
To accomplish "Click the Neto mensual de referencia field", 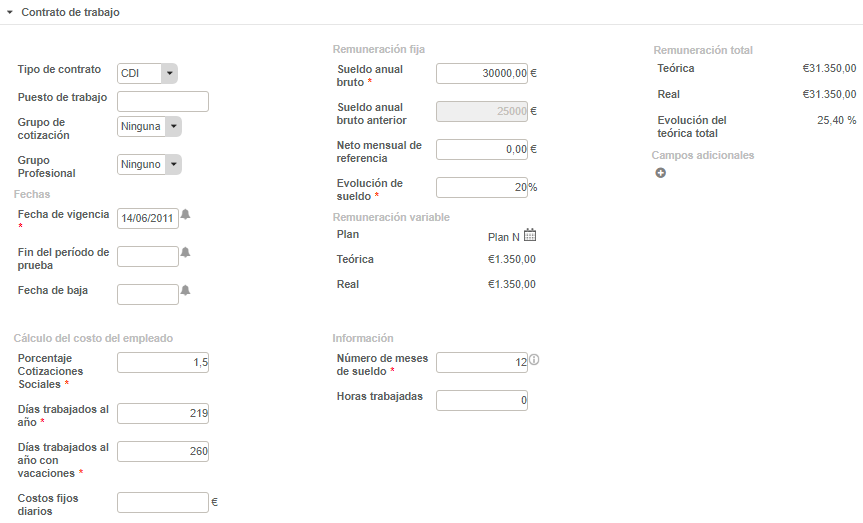I will pyautogui.click(x=482, y=149).
